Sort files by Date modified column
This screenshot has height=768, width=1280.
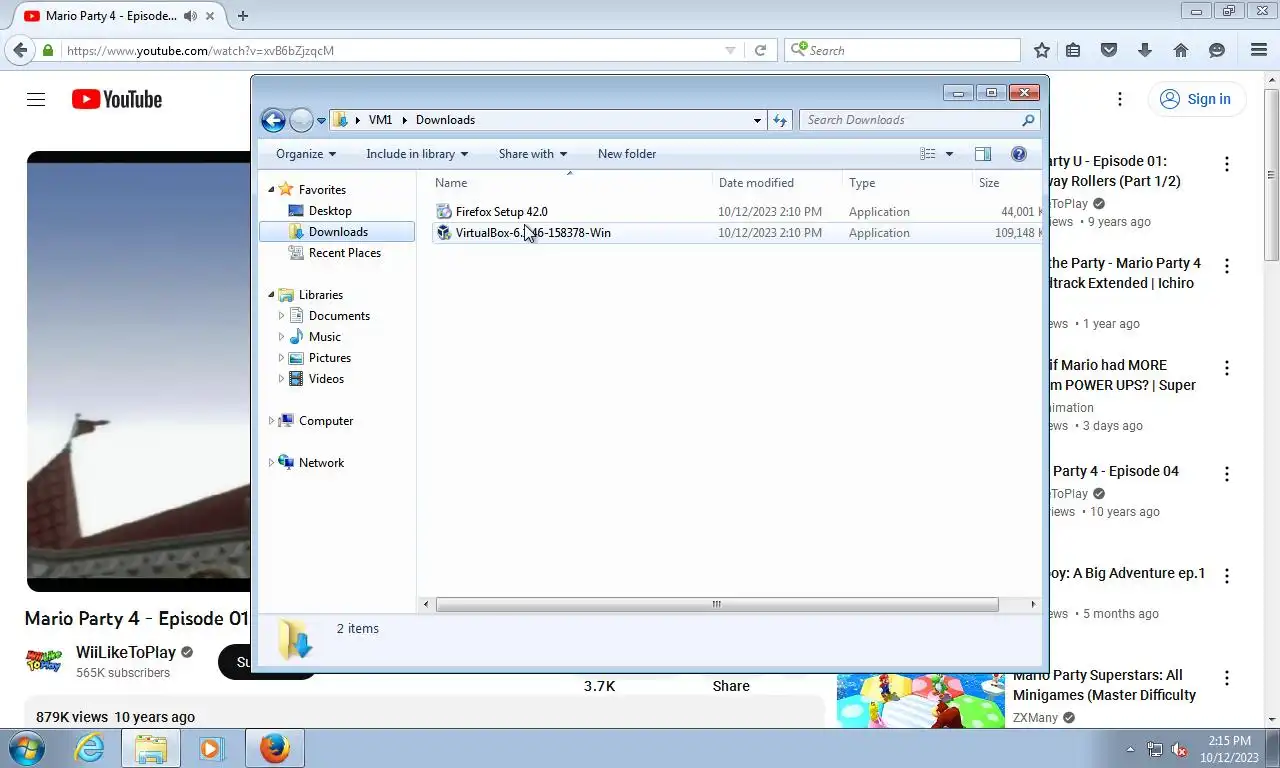[x=777, y=183]
